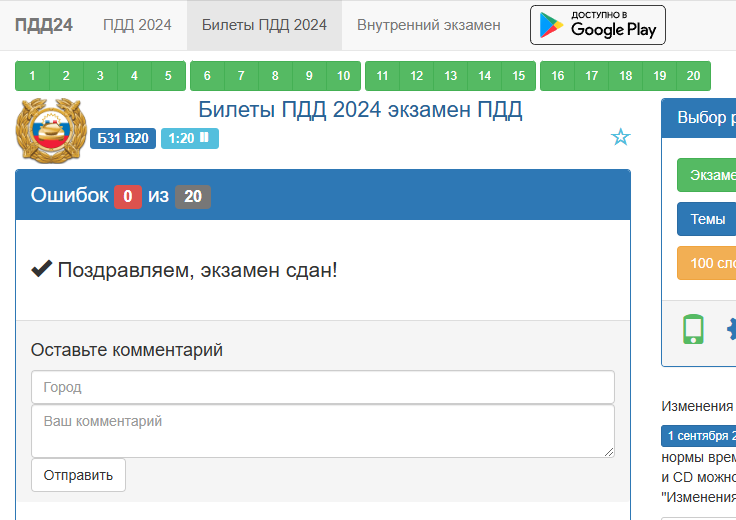The height and width of the screenshot is (520, 736).
Task: Switch to the ПДД 2024 tab
Action: pyautogui.click(x=137, y=25)
